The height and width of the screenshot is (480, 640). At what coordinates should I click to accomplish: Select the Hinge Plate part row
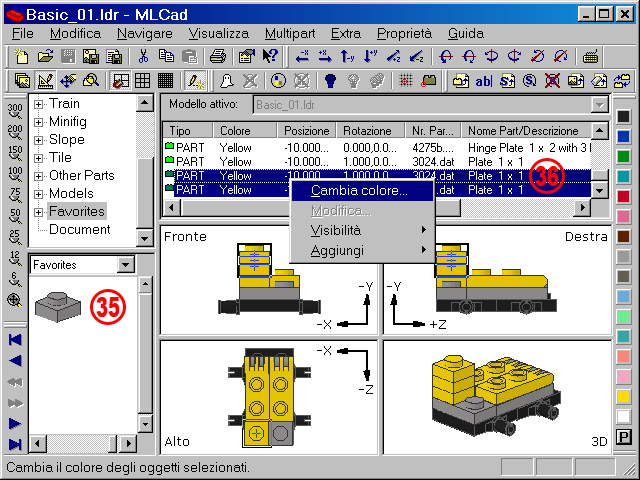click(377, 148)
